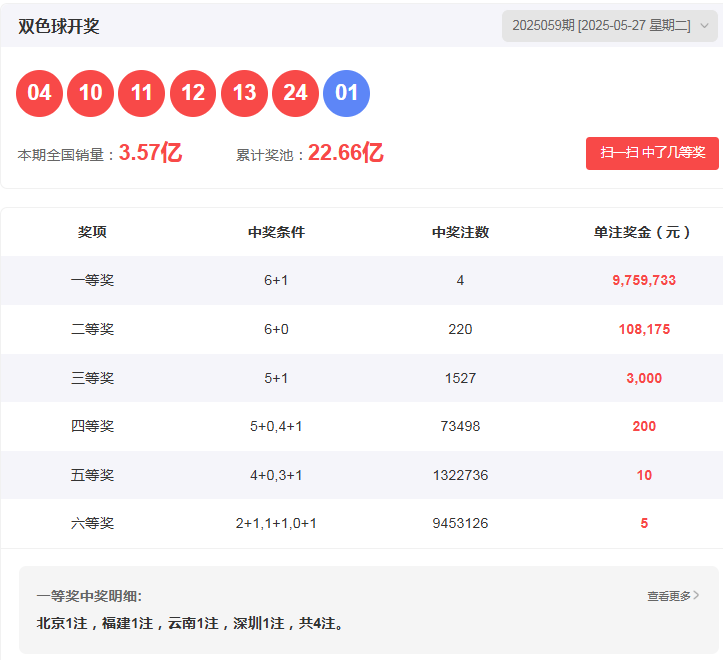This screenshot has width=723, height=660.
Task: Click the red ball numbered 12
Action: tap(193, 93)
